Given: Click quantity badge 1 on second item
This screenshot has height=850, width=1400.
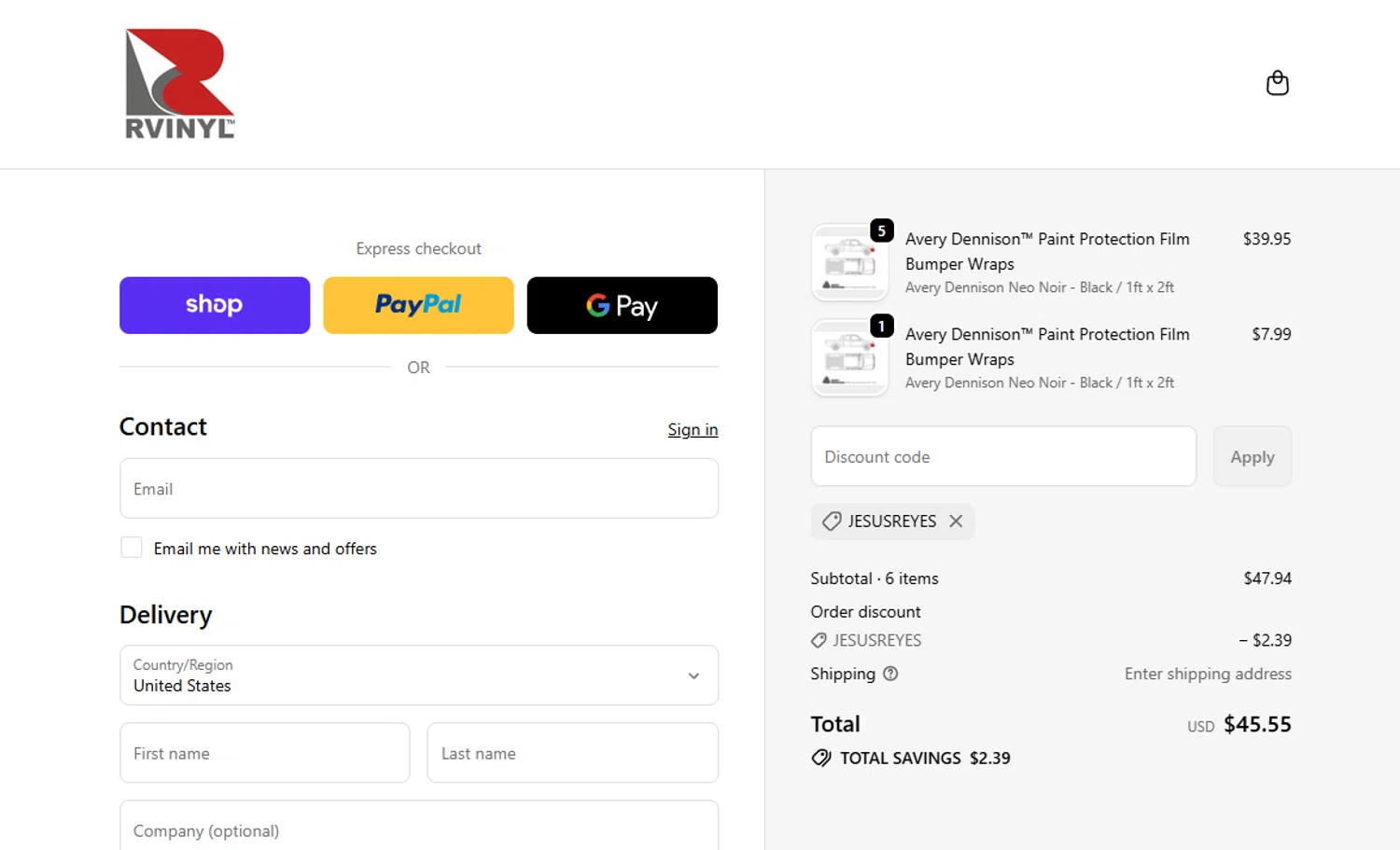Looking at the screenshot, I should click(882, 326).
